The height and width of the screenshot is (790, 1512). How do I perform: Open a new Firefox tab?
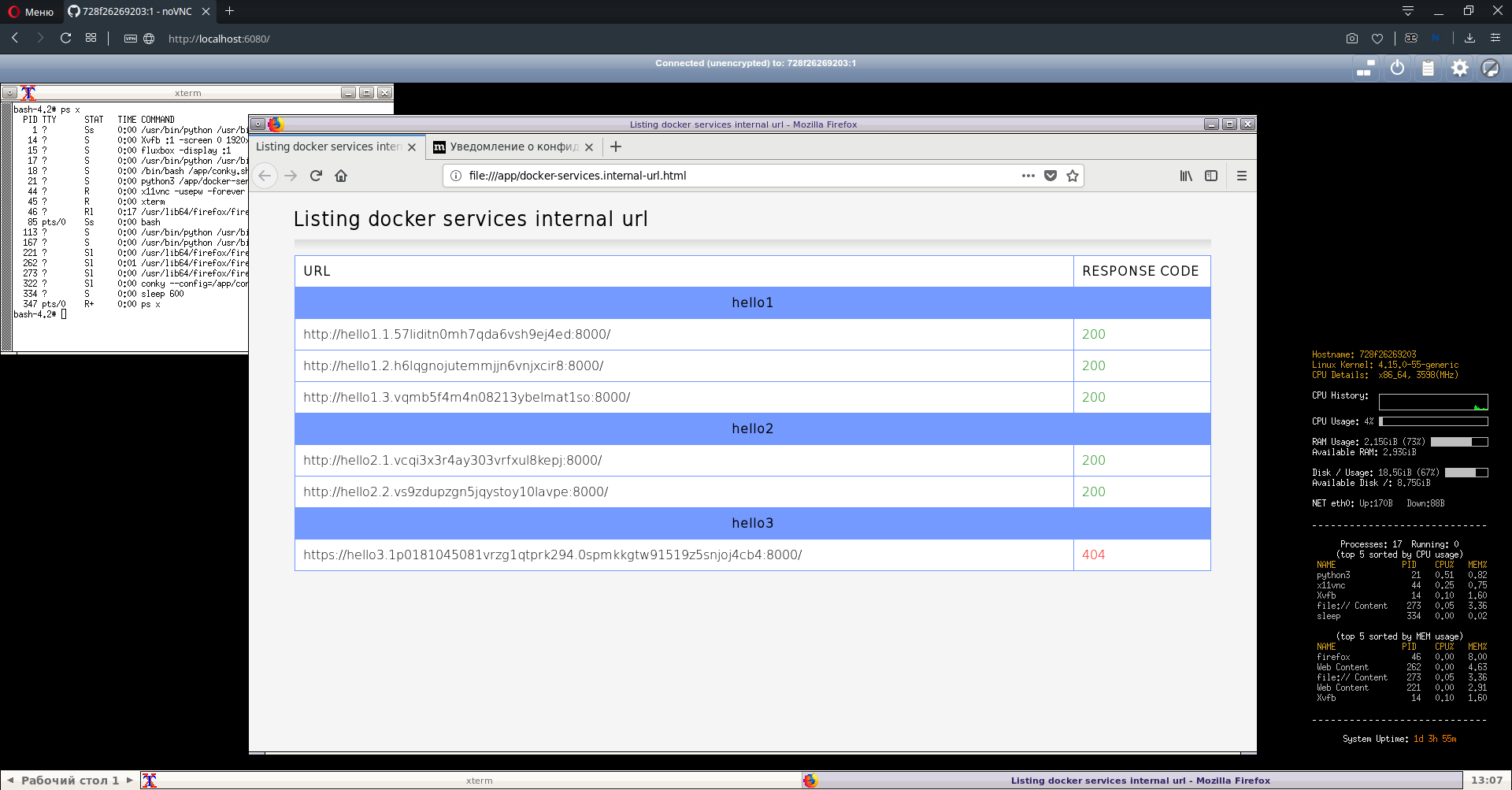[x=616, y=147]
